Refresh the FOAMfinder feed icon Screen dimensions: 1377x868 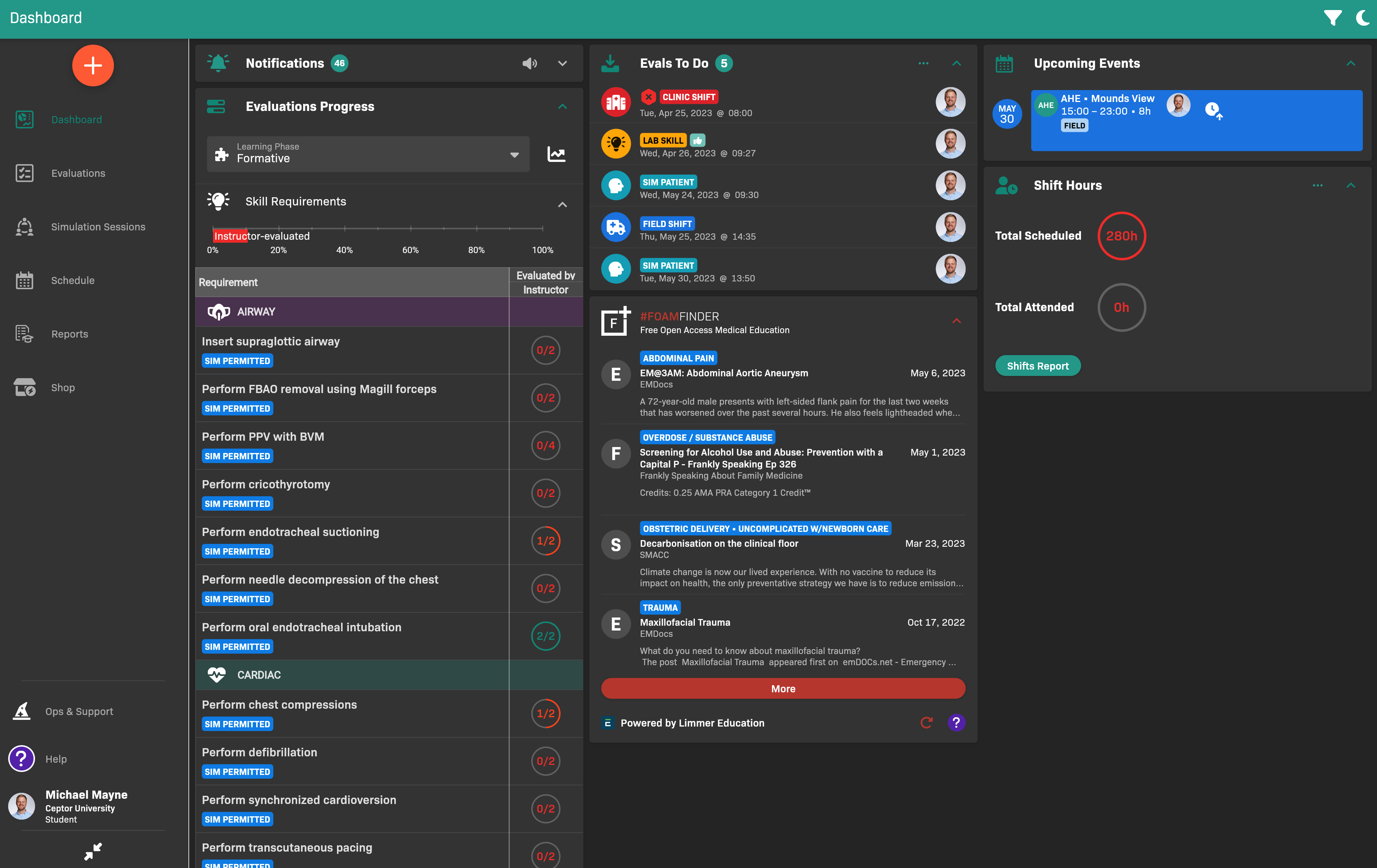tap(926, 722)
